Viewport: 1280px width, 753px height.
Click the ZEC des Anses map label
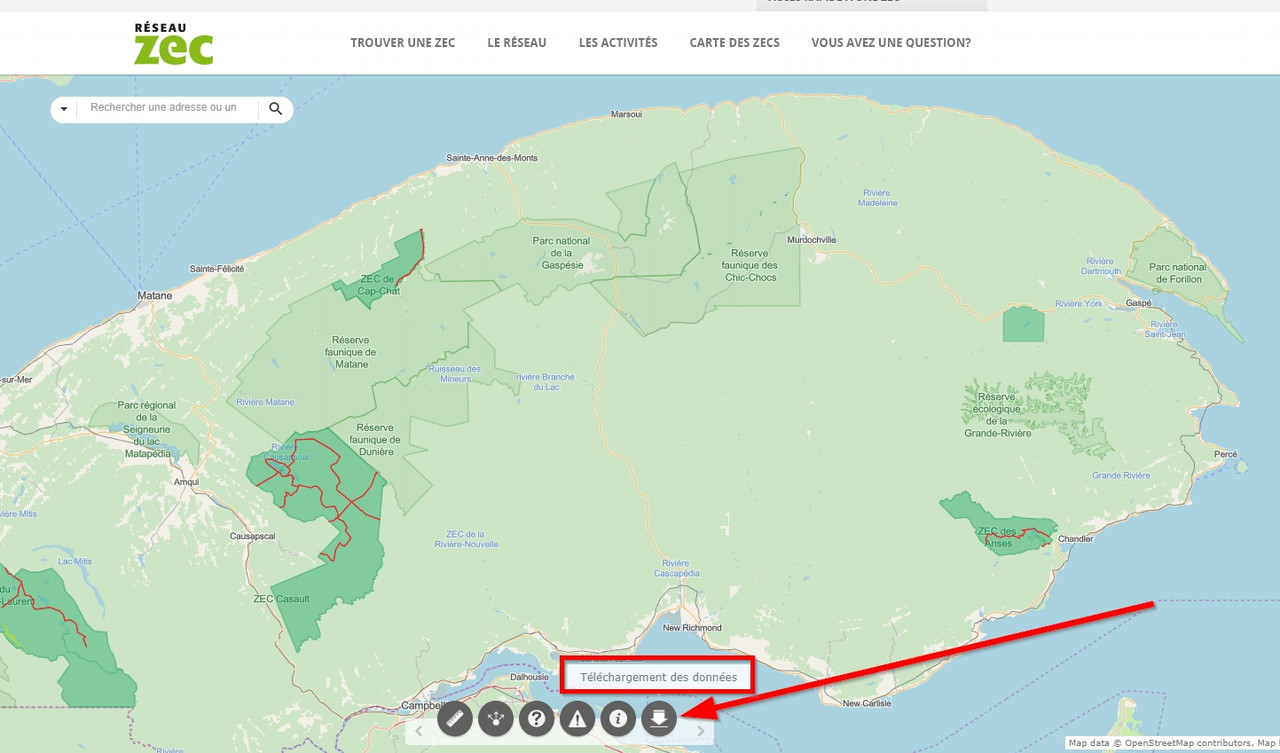998,537
